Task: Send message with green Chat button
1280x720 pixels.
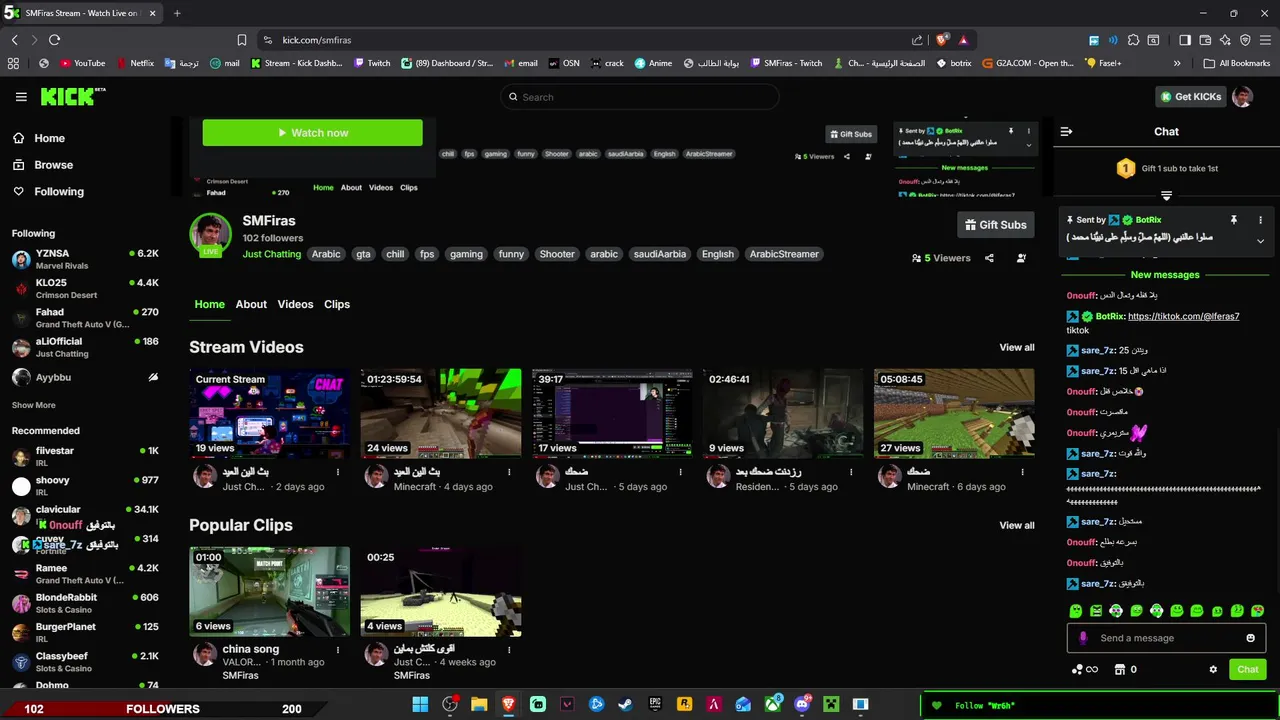Action: 1248,670
